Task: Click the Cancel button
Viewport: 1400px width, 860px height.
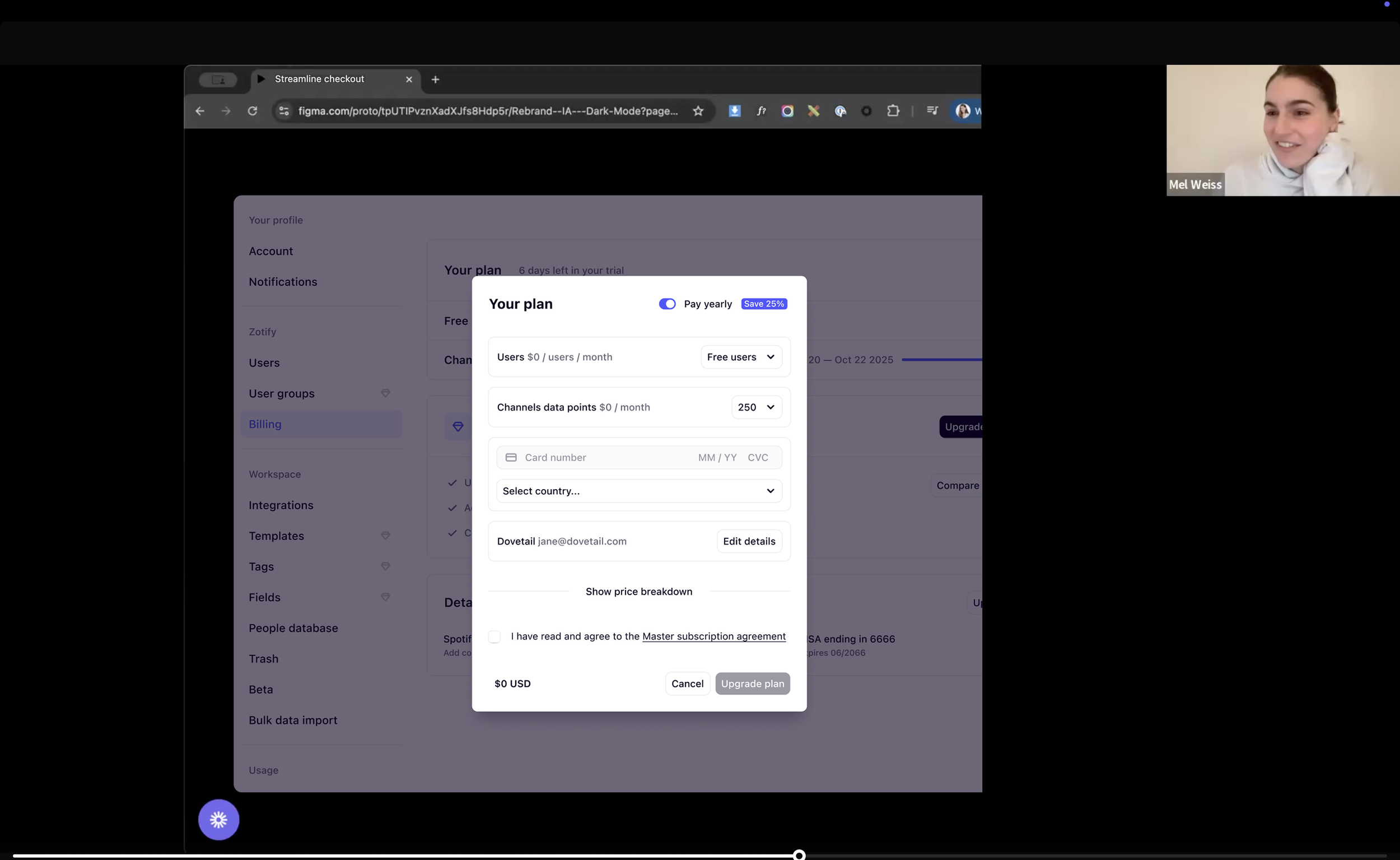Action: (x=687, y=684)
